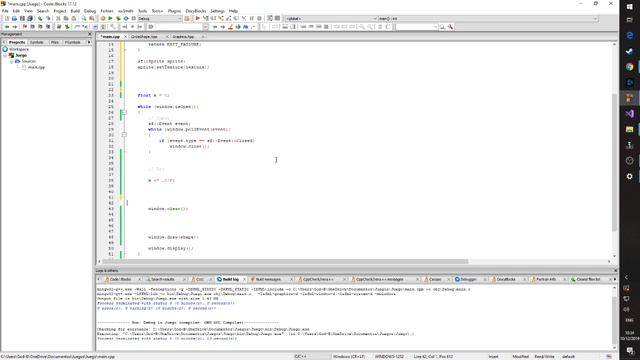
Task: Click the highlight marker pen icon
Action: click(x=230, y=27)
